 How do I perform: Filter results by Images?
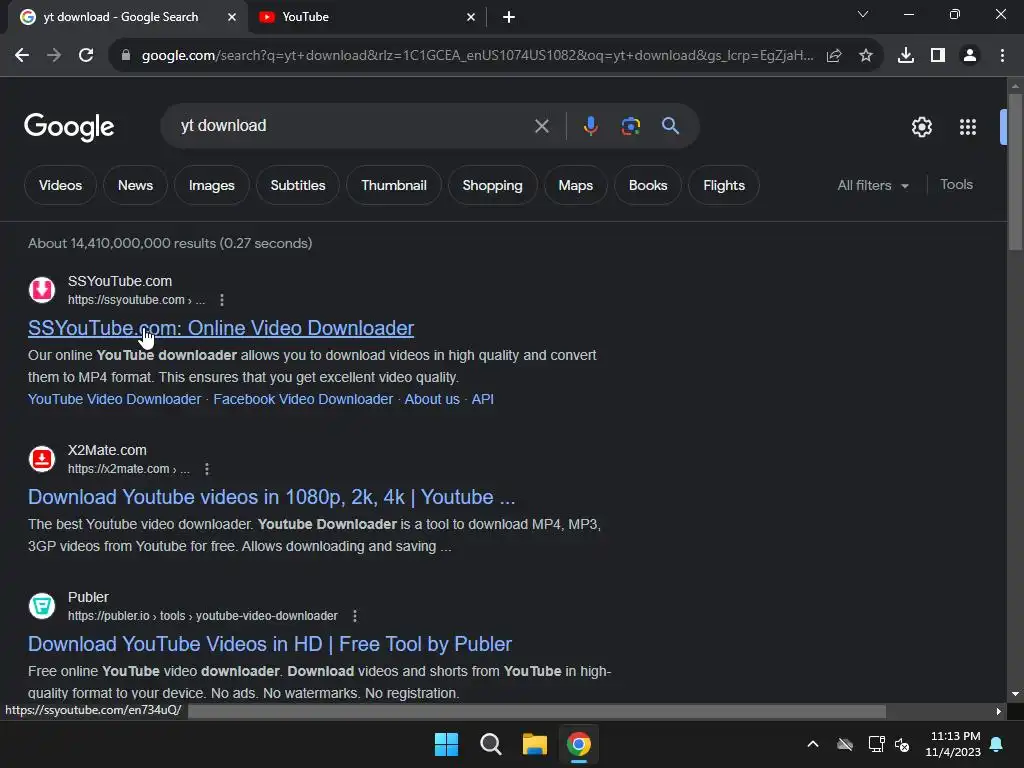pos(212,185)
